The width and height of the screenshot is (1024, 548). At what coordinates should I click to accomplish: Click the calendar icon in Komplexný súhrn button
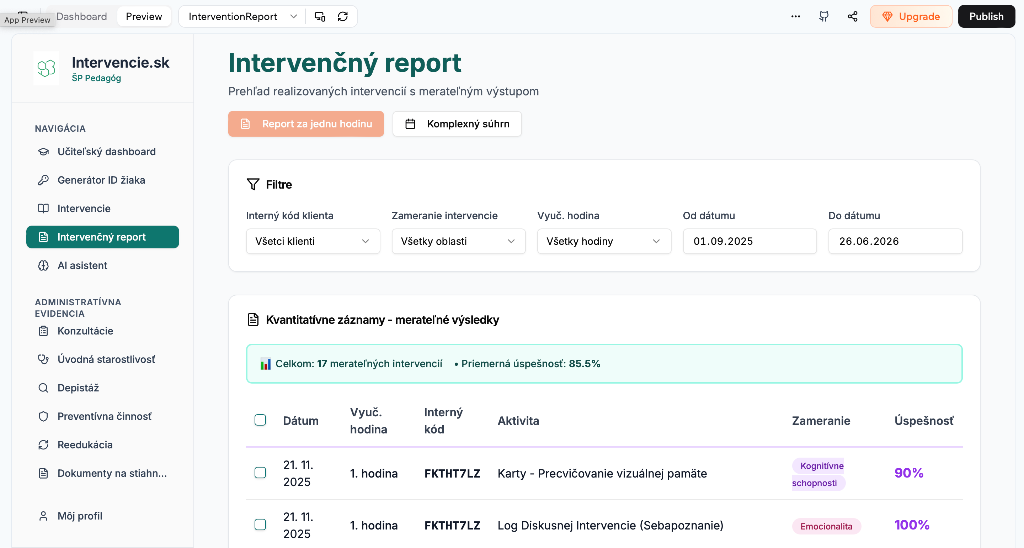[410, 124]
